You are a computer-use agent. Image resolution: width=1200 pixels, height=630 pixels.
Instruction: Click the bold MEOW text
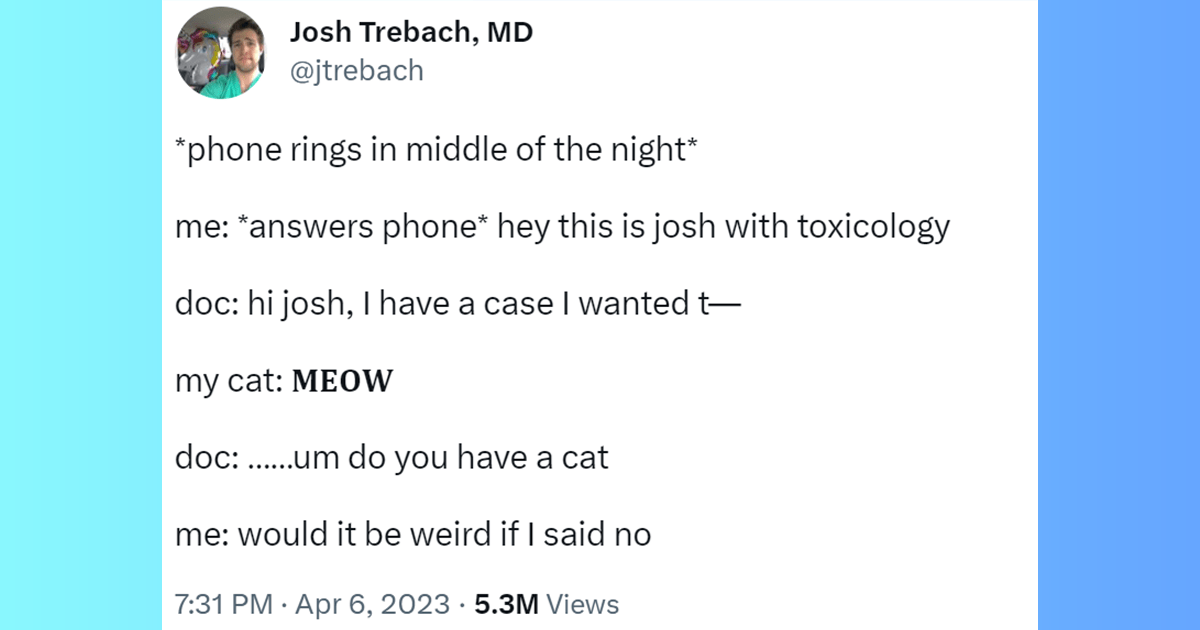(x=342, y=382)
